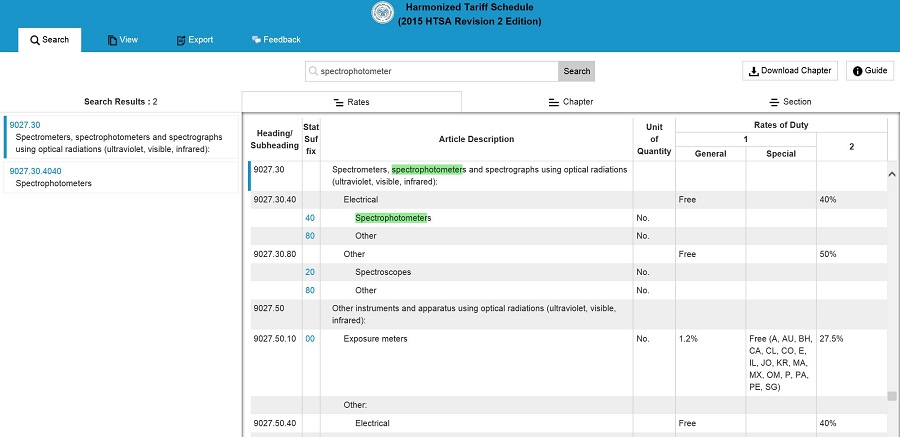Click stat suffix 20 for Spectroscopes
The width and height of the screenshot is (900, 437).
point(310,272)
